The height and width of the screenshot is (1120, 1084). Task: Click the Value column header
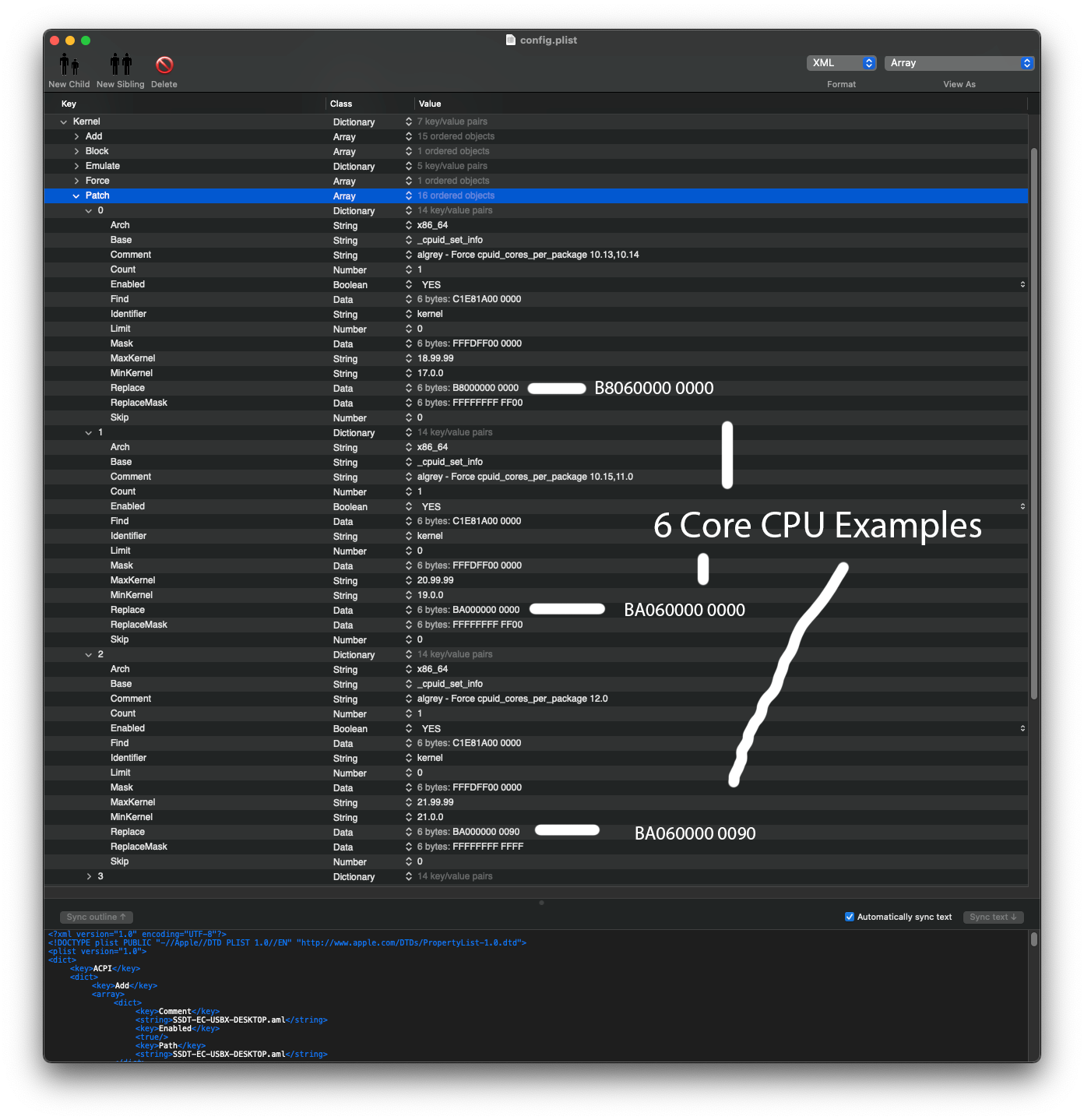[x=430, y=104]
